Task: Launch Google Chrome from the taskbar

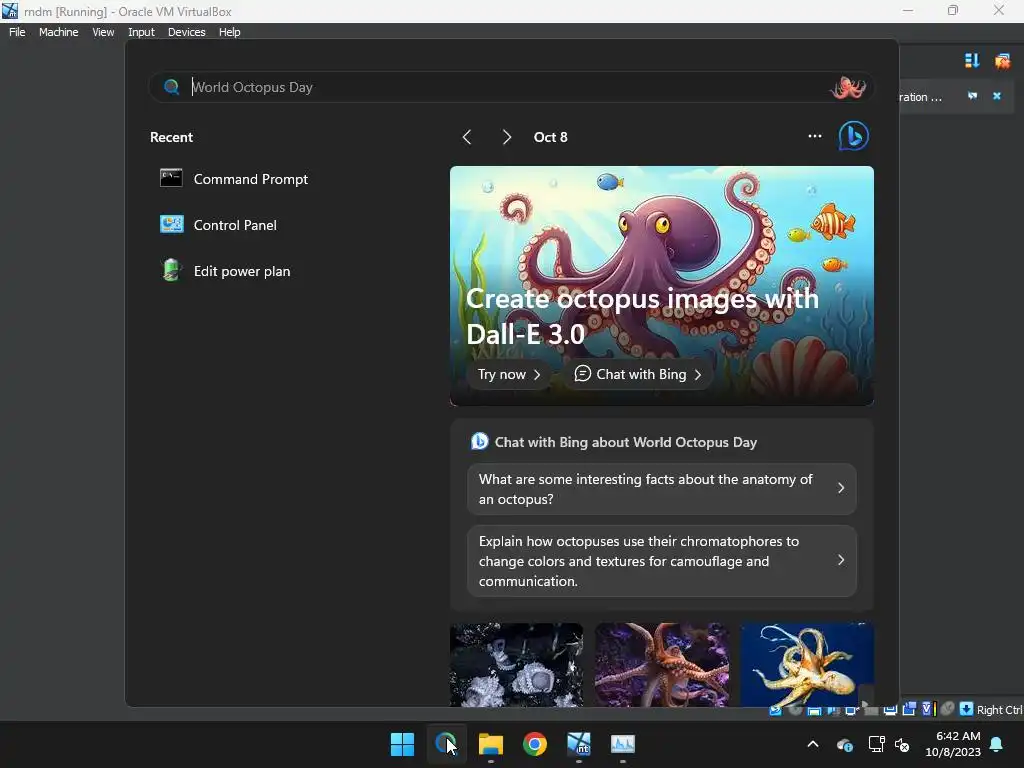Action: [535, 744]
